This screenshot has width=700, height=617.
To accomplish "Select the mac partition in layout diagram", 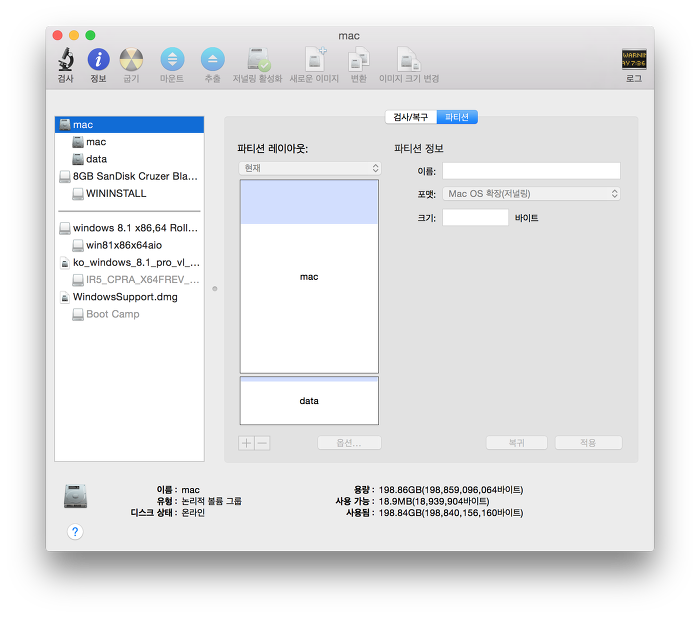I will (x=309, y=276).
